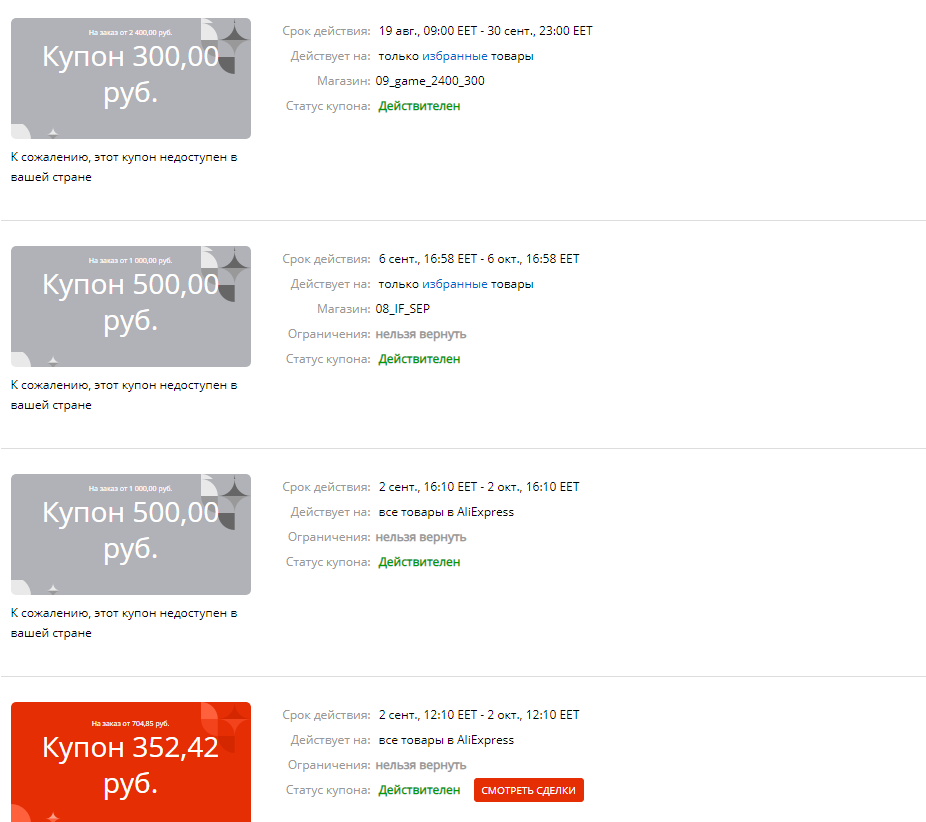
Task: Click На заказ от 2 400,00 руб. label
Action: 131,32
